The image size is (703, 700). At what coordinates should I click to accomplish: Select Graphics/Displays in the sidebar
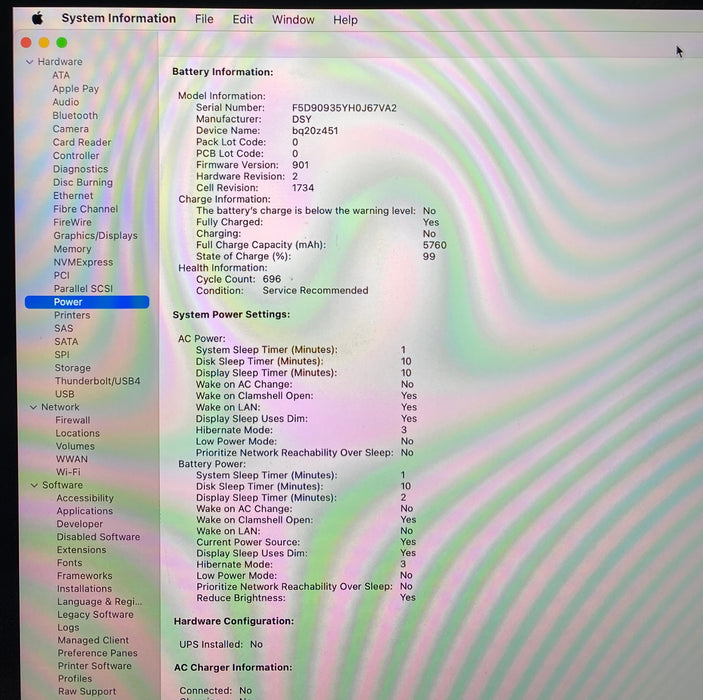[x=95, y=236]
